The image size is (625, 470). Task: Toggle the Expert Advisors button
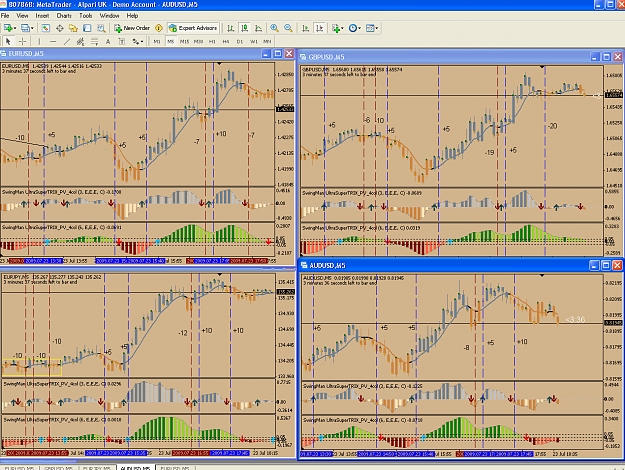(193, 28)
